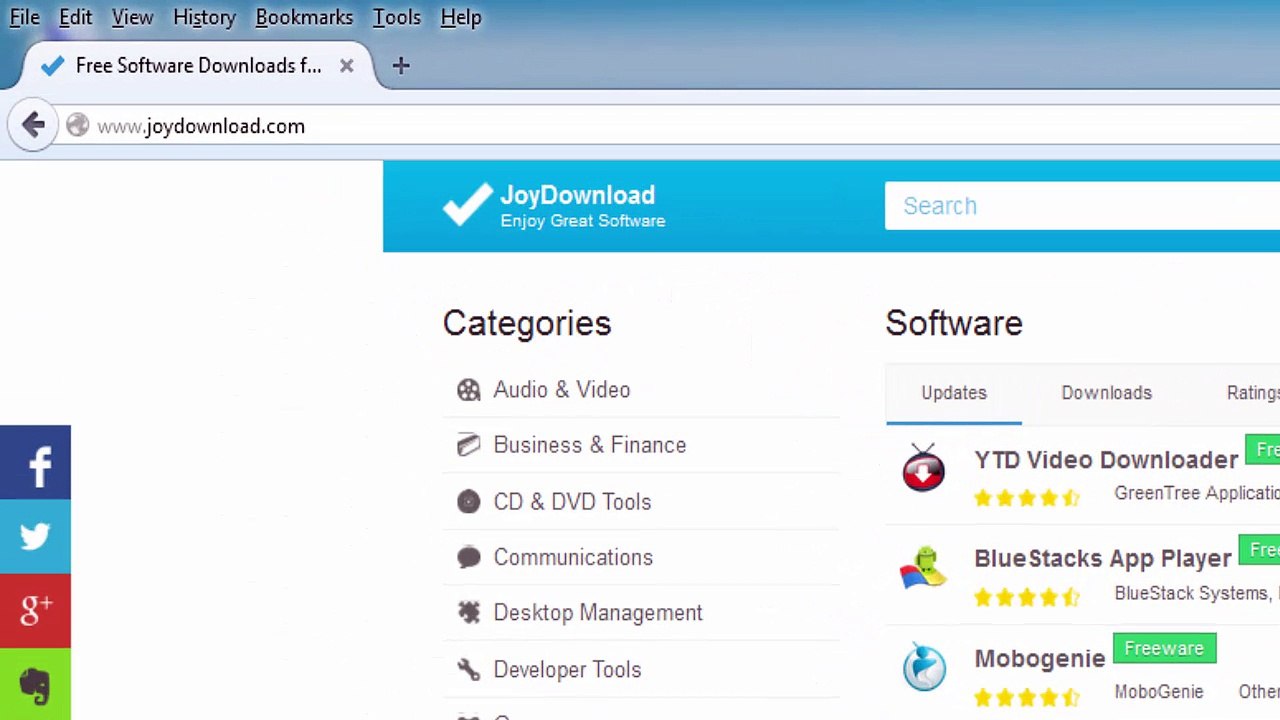Click the MoboGenie publisher text
This screenshot has height=720, width=1280.
pyautogui.click(x=1159, y=692)
